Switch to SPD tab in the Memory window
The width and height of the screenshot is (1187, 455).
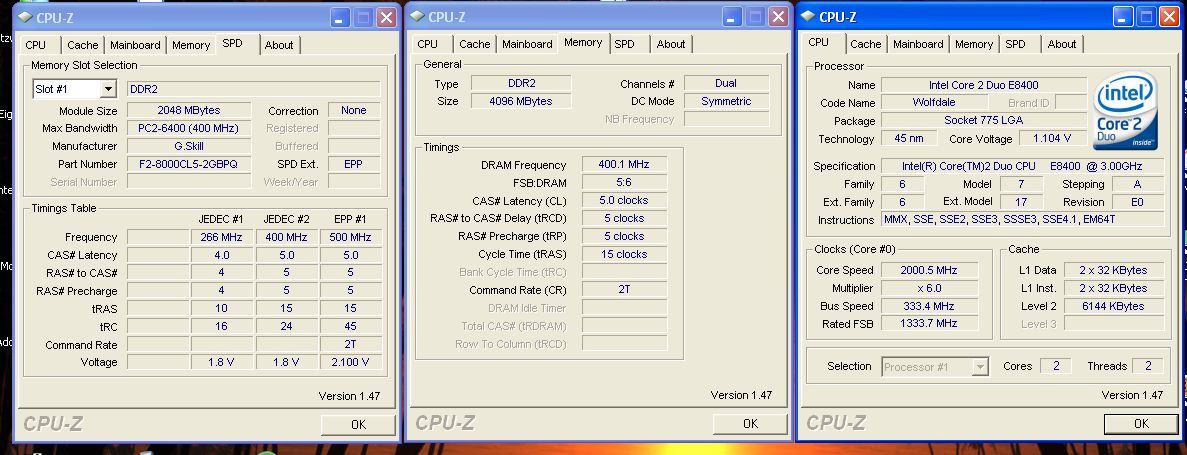coord(625,45)
